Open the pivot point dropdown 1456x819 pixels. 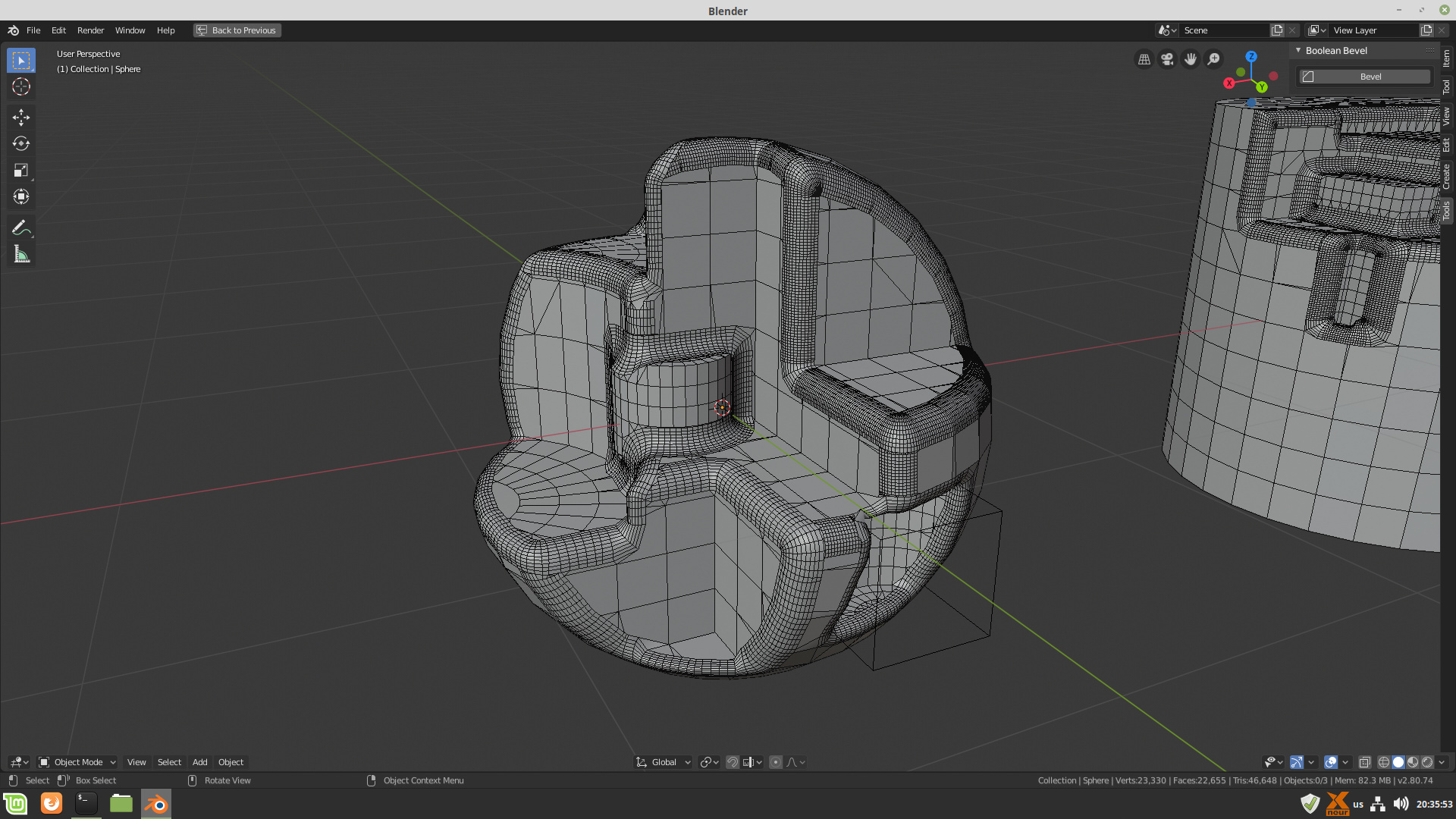coord(710,762)
